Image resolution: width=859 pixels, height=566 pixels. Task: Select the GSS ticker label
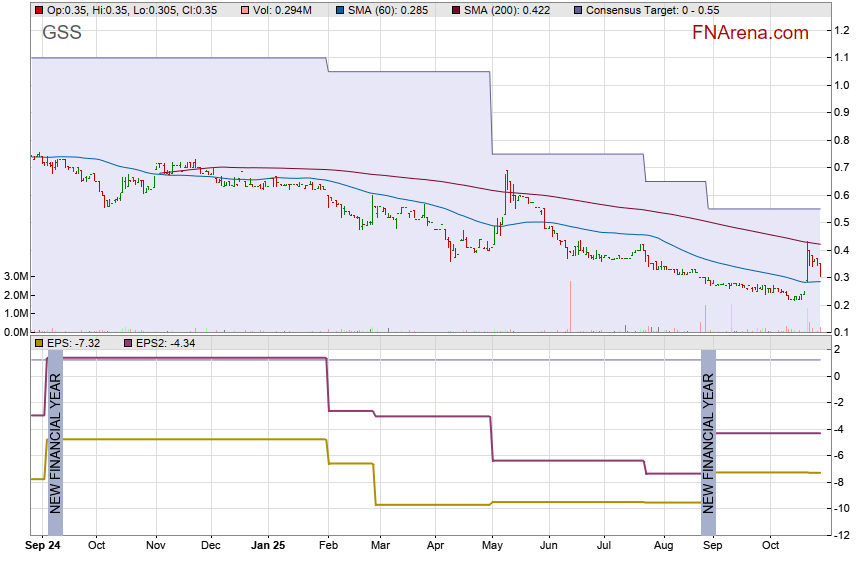[62, 33]
